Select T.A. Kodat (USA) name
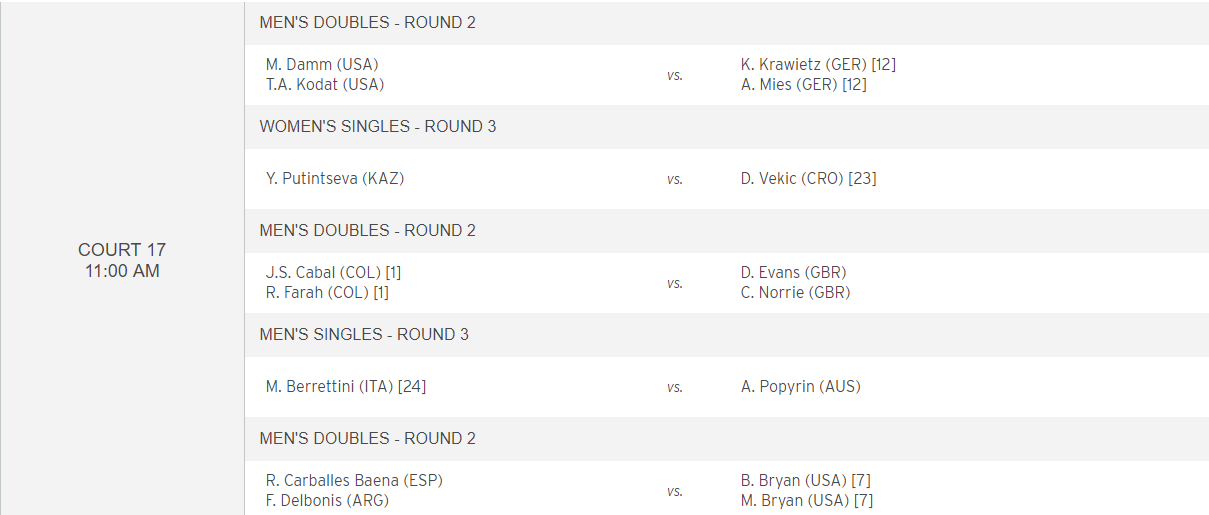The width and height of the screenshot is (1209, 515). (x=325, y=85)
